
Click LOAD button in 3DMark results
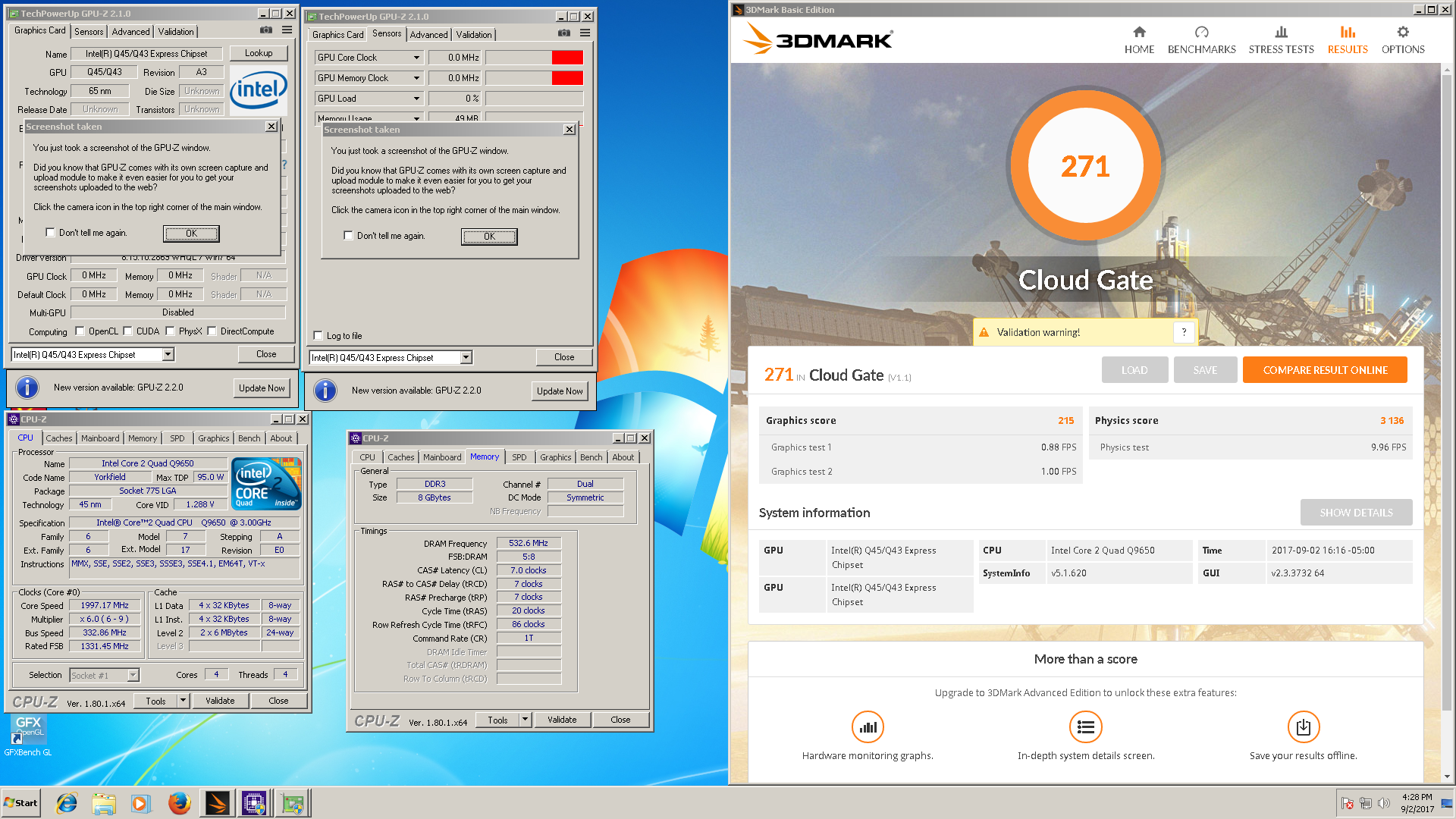[x=1134, y=370]
